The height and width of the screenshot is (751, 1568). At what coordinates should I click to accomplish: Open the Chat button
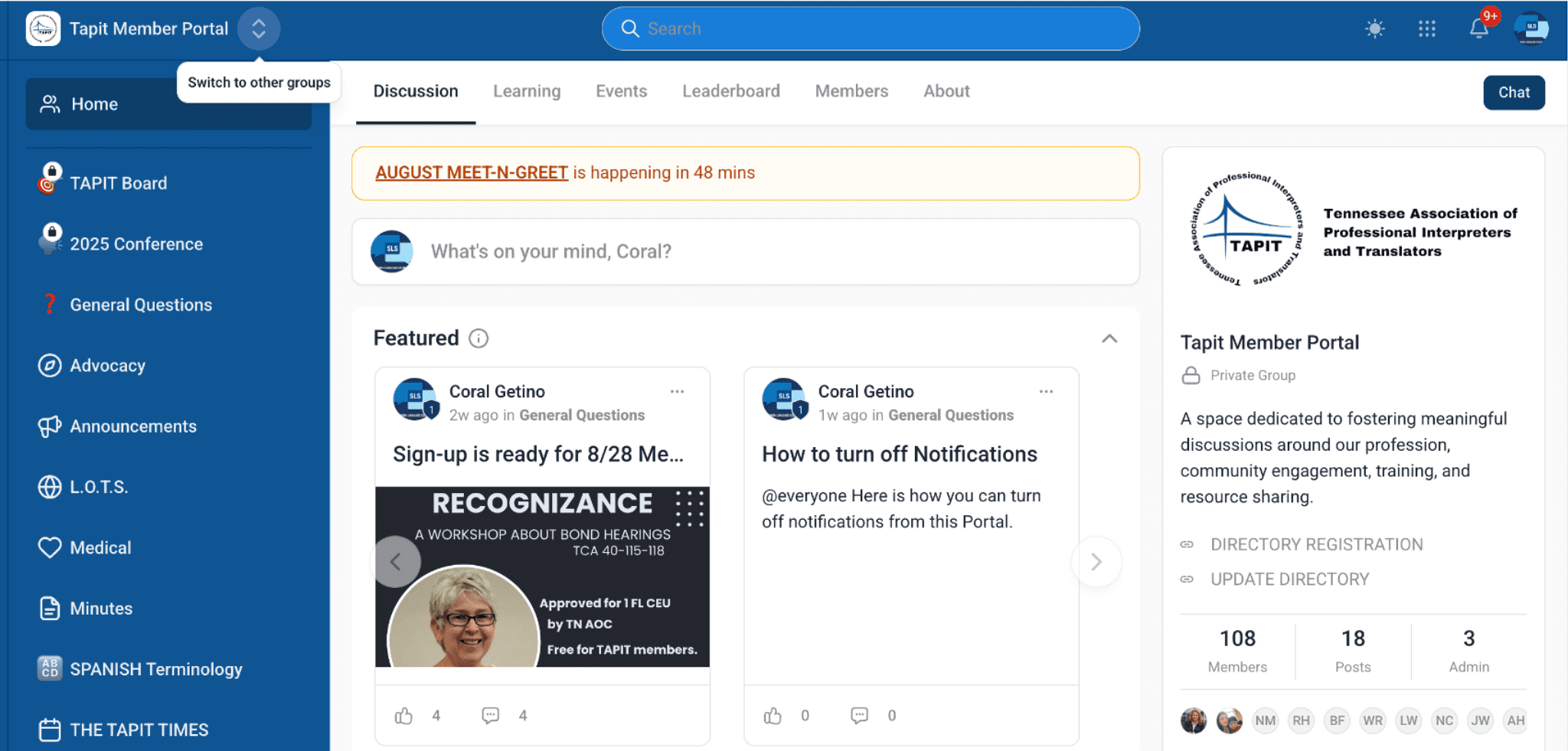tap(1514, 93)
